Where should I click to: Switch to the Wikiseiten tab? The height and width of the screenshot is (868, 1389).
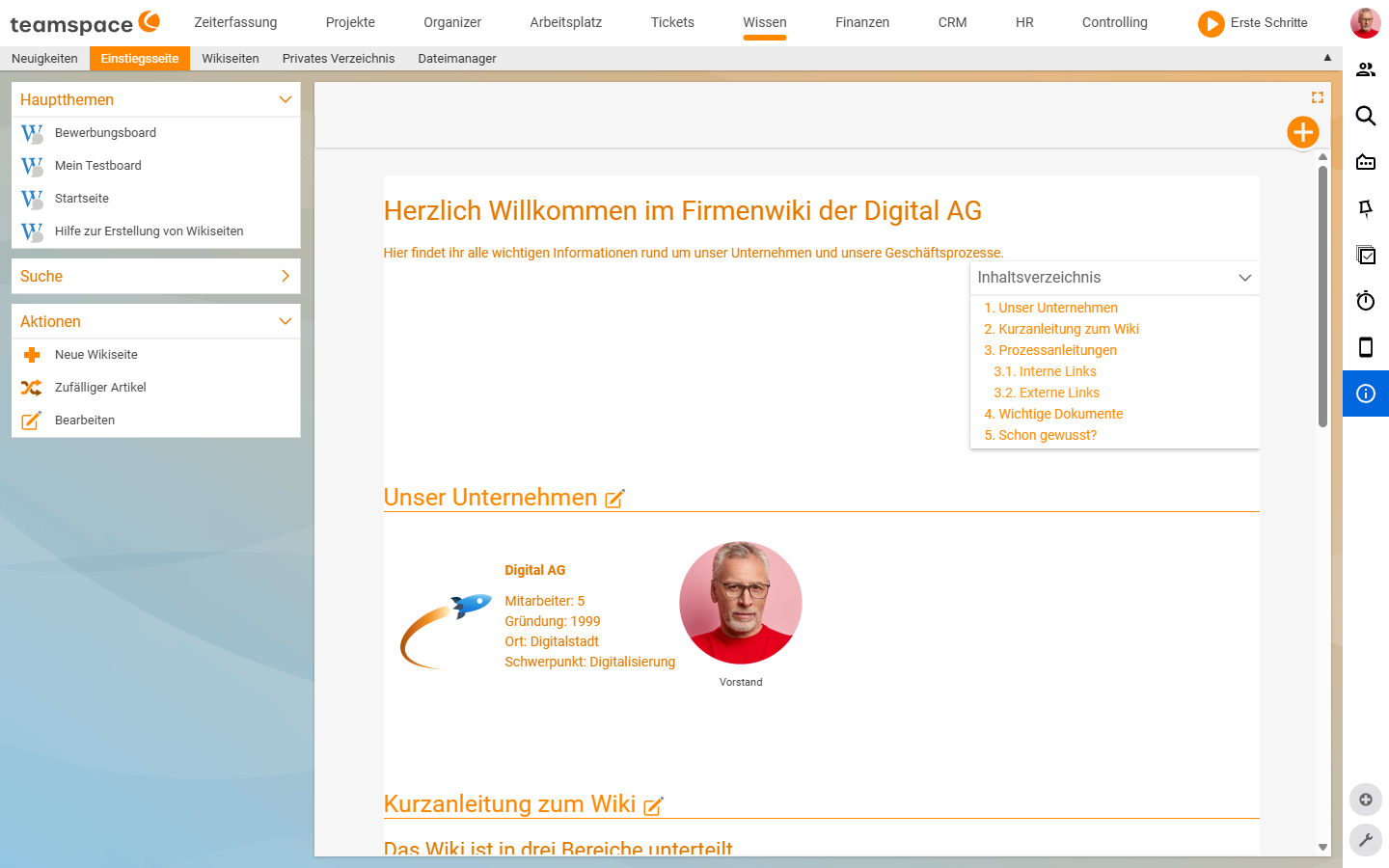pos(231,59)
